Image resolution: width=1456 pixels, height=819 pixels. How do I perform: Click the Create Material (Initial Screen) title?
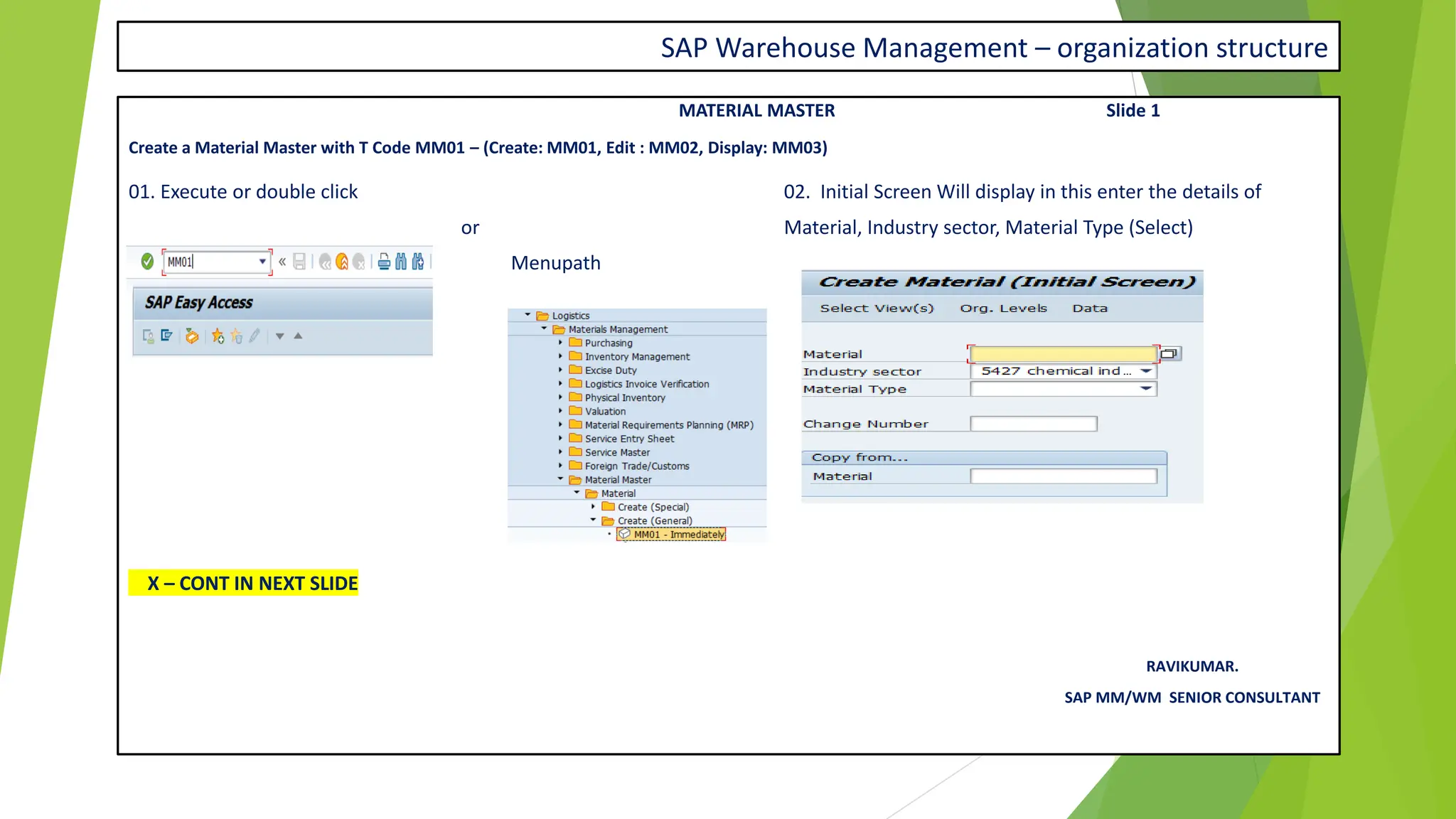tap(1007, 282)
